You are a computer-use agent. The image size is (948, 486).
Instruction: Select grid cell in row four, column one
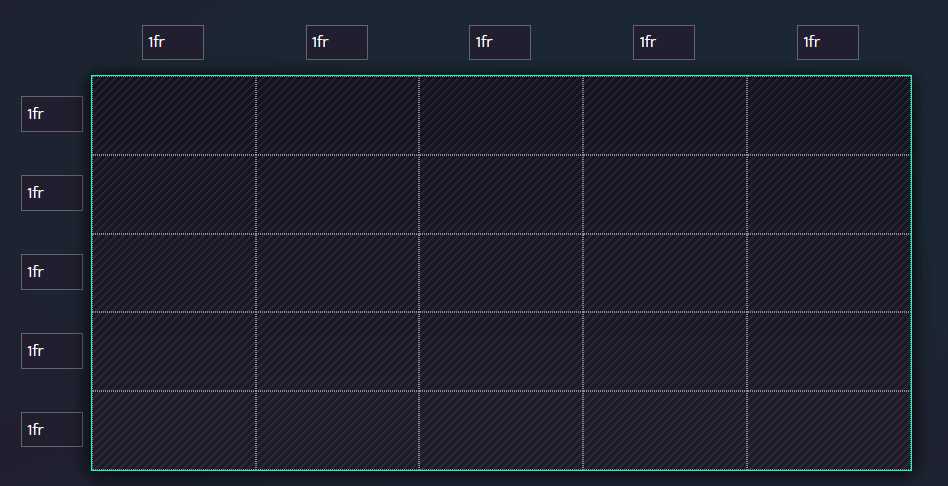point(174,352)
